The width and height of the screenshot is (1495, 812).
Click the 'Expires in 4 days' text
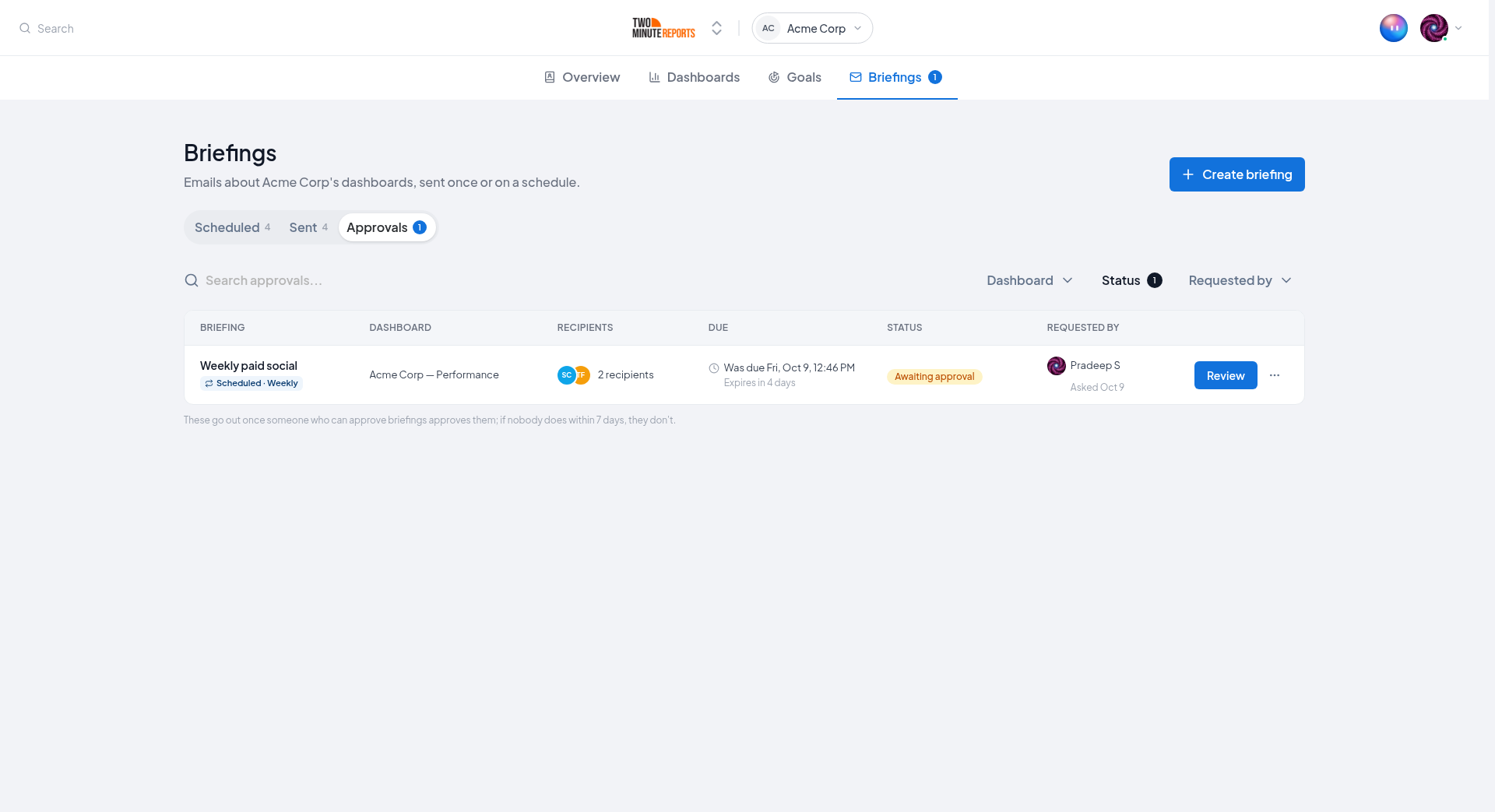pyautogui.click(x=759, y=383)
